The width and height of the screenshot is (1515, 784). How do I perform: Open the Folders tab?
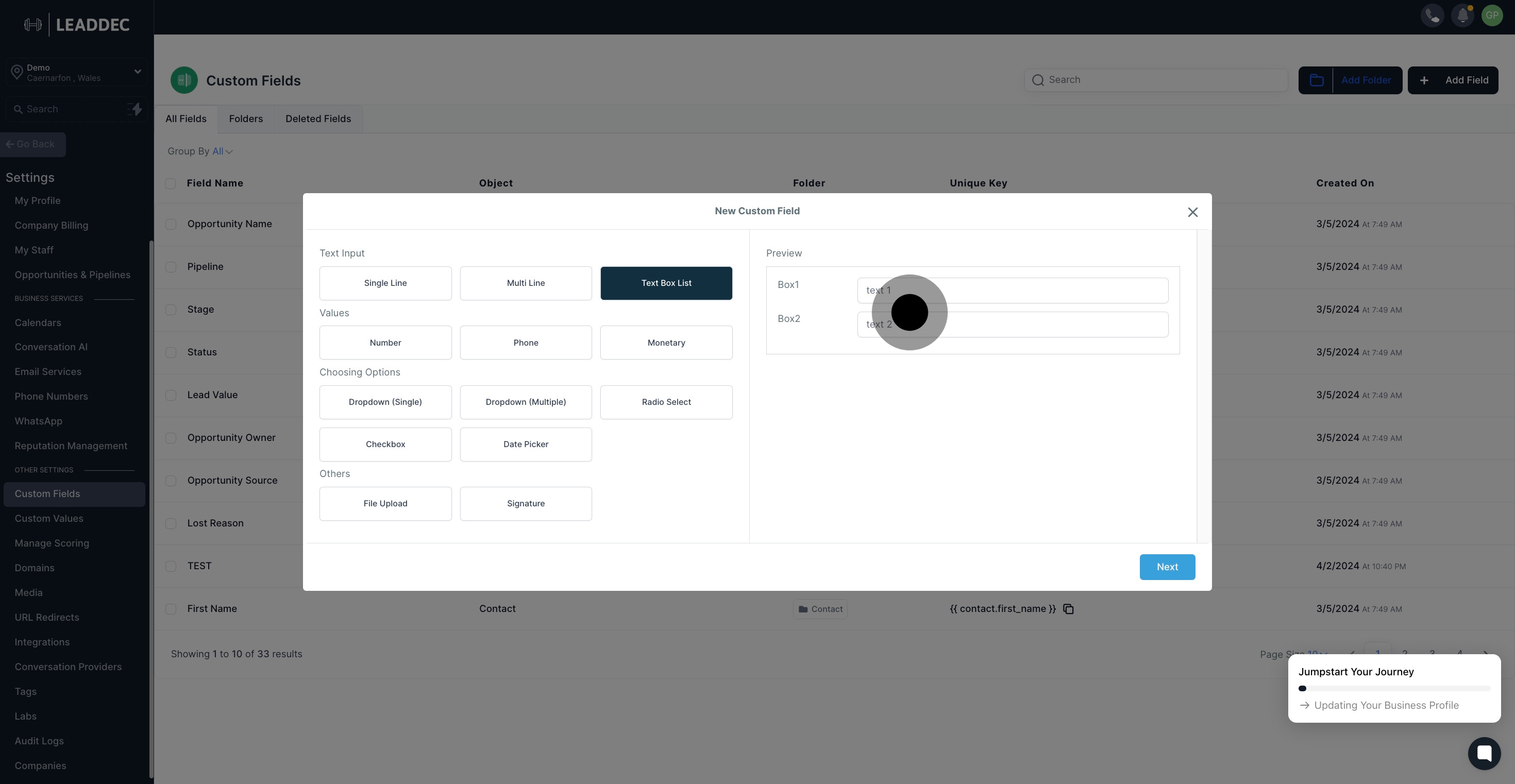pyautogui.click(x=246, y=118)
